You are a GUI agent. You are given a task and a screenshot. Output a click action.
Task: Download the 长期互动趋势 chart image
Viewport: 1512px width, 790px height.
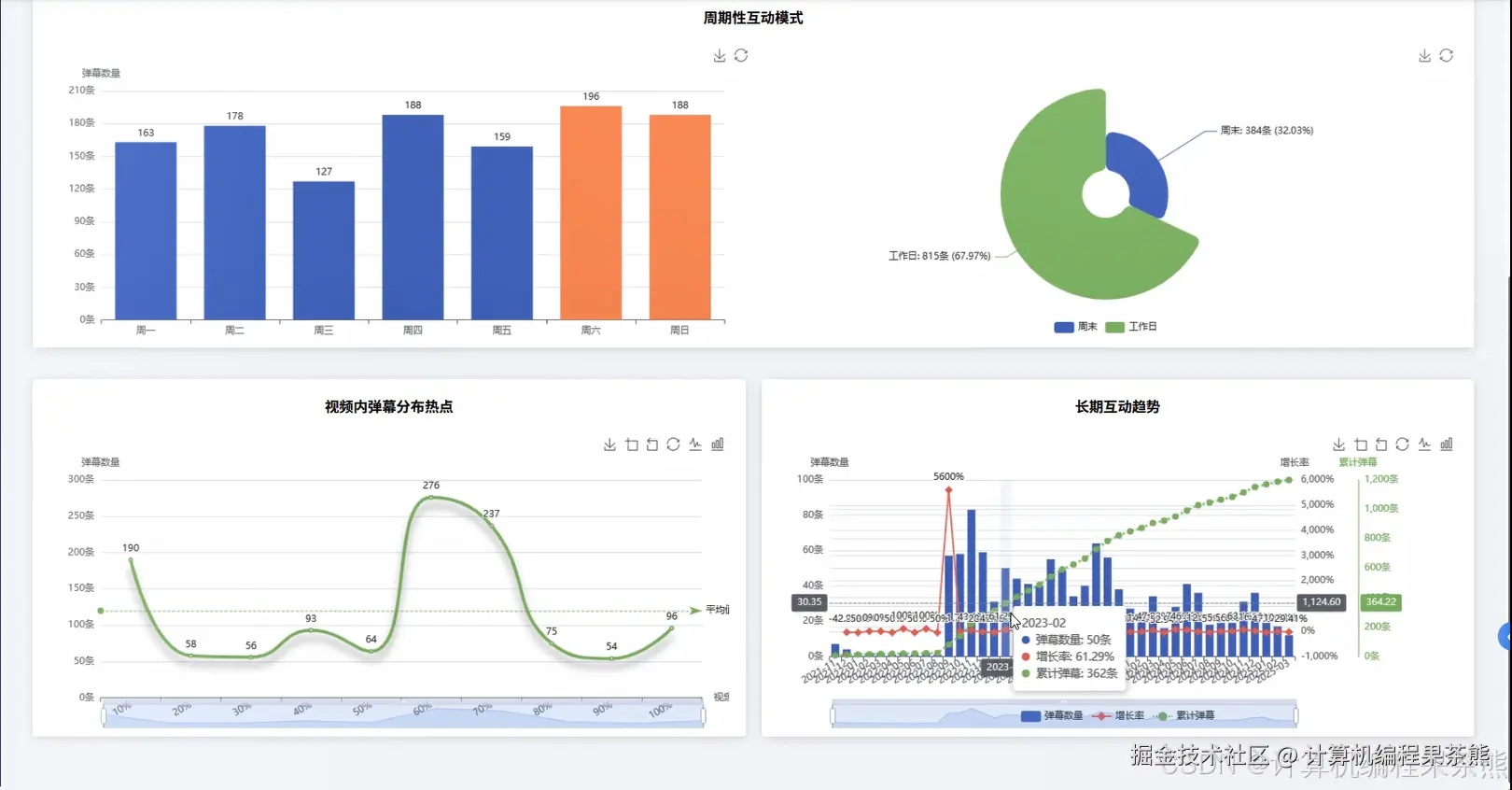[x=1338, y=444]
